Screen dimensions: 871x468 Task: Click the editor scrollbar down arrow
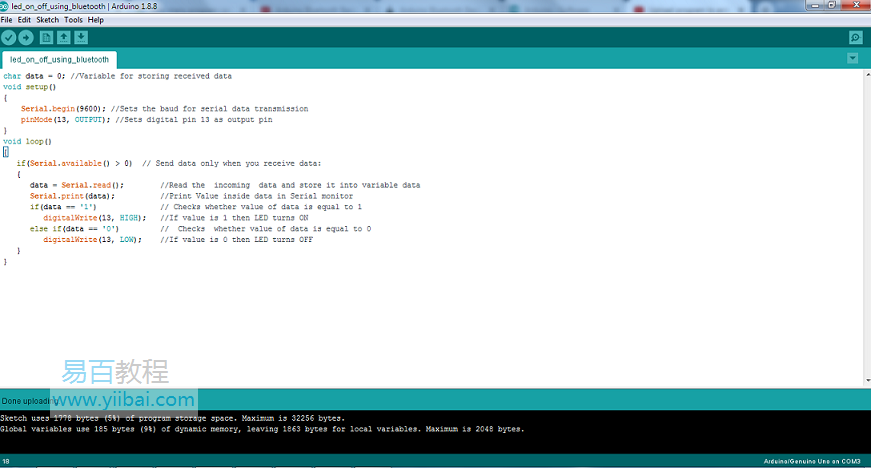[x=868, y=381]
